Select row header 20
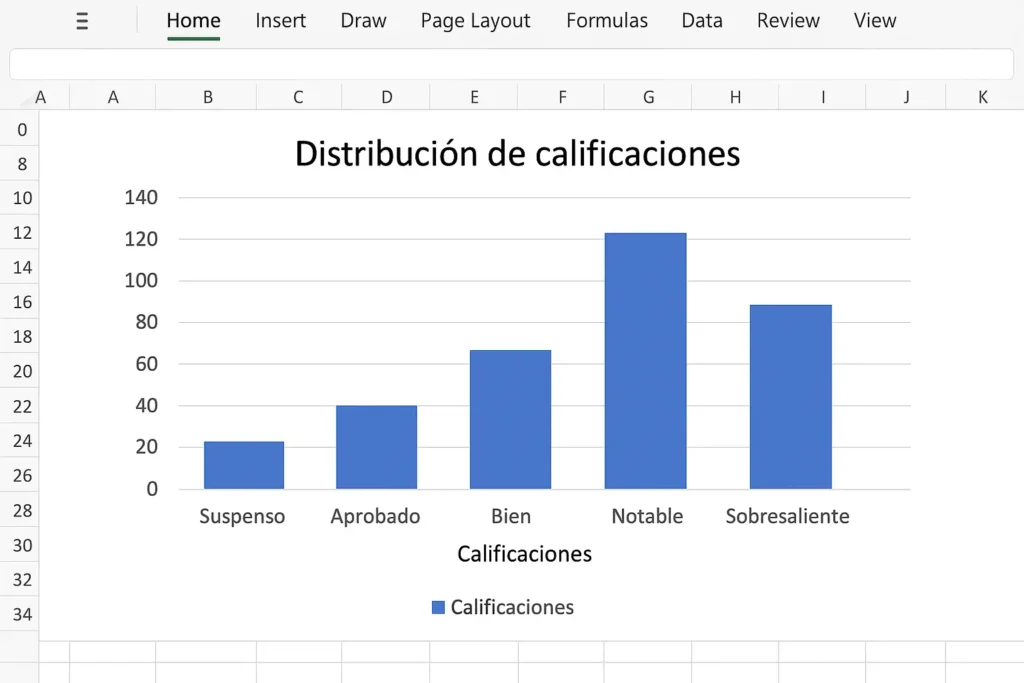 (22, 372)
